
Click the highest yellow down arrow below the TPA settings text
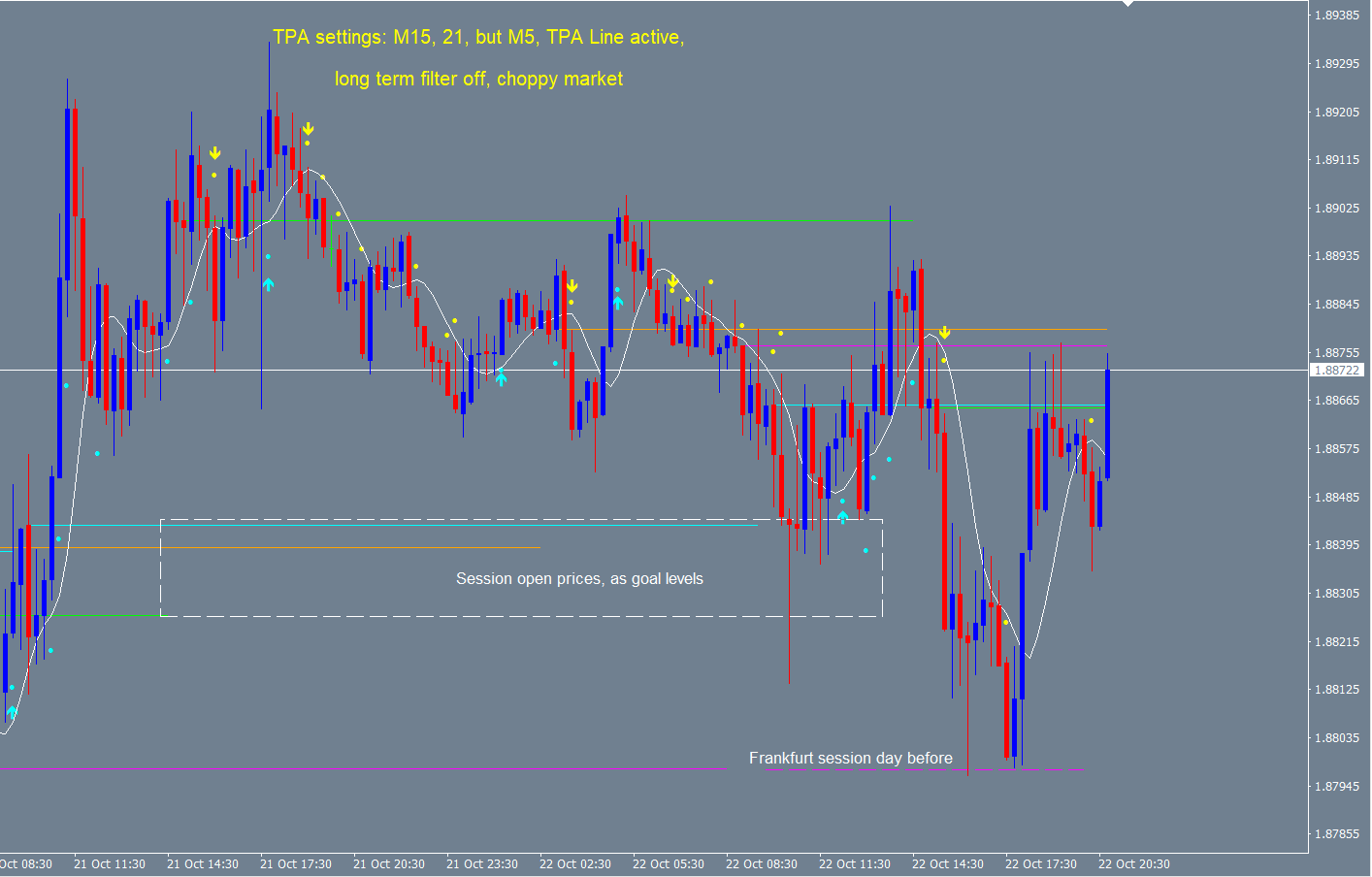point(308,129)
